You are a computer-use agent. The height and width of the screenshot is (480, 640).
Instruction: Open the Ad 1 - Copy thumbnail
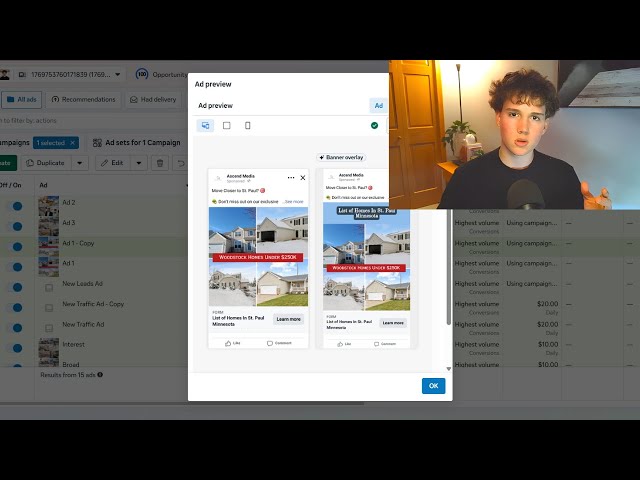[49, 247]
